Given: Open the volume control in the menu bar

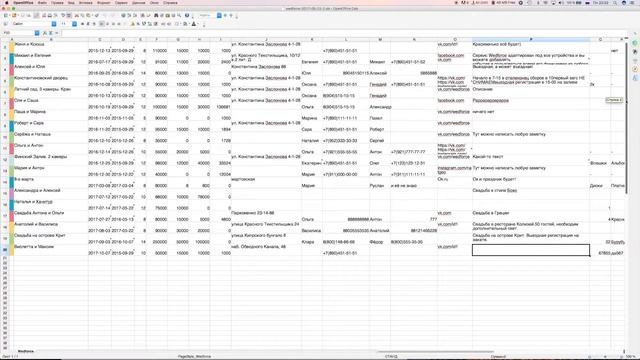Looking at the screenshot, I should (x=561, y=3).
